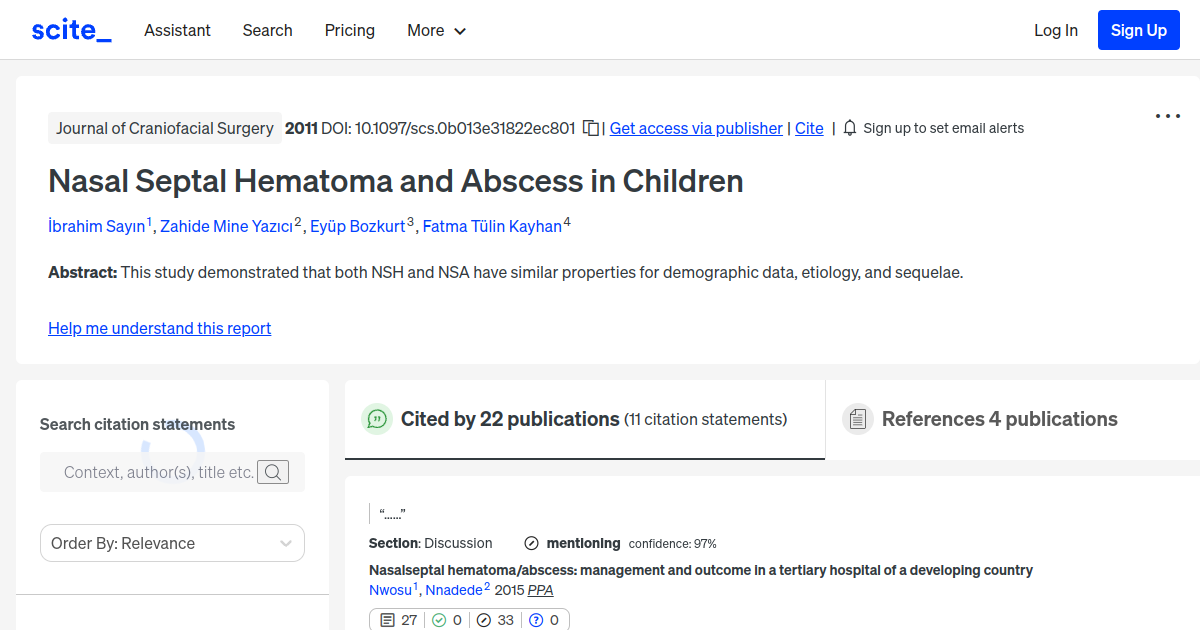Click the mentioning badge icon beside Discussion section
This screenshot has width=1200, height=630.
click(530, 543)
